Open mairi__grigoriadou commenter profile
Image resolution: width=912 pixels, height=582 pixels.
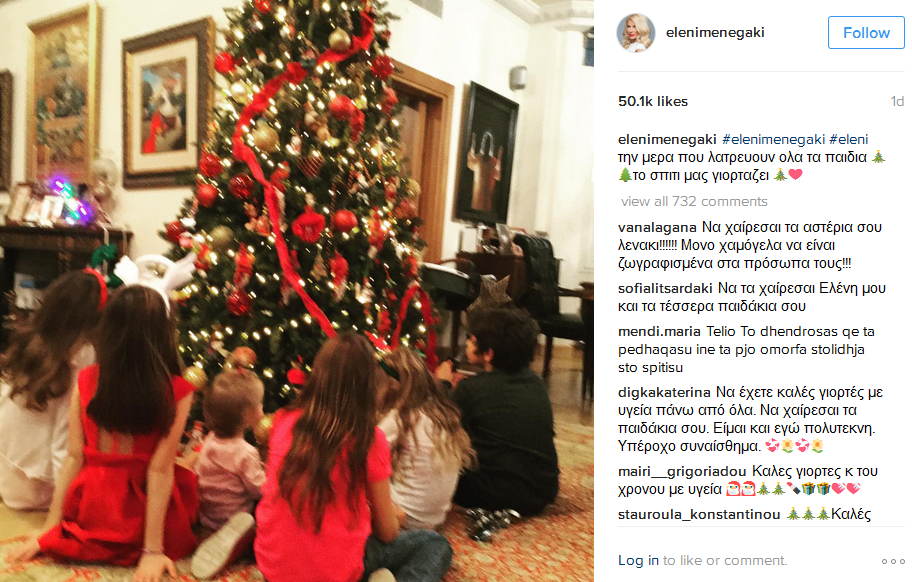682,471
